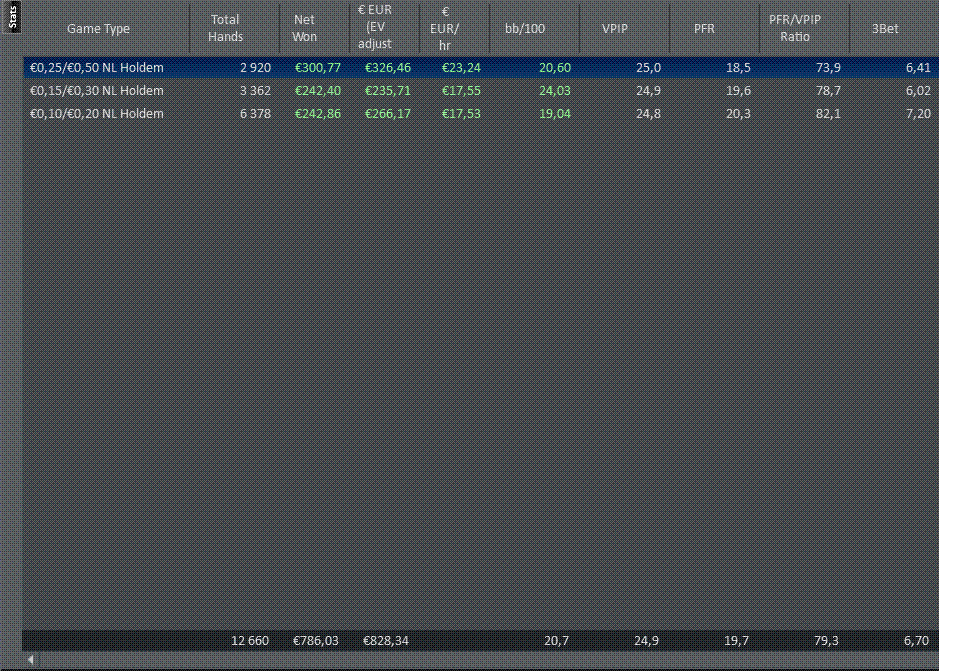The width and height of the screenshot is (960, 671).
Task: Click hourly rate value €17,55
Action: 461,91
